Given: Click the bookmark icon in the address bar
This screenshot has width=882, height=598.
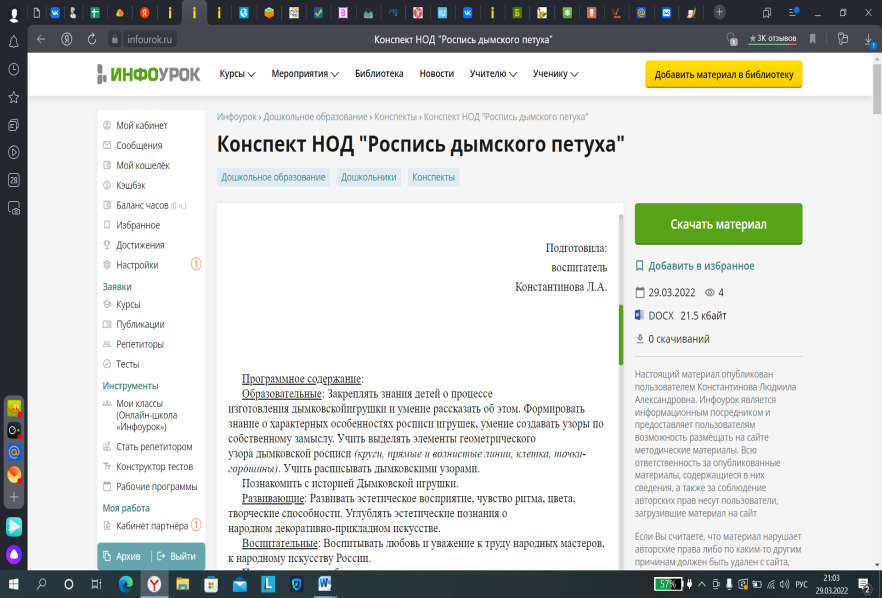Looking at the screenshot, I should point(812,39).
